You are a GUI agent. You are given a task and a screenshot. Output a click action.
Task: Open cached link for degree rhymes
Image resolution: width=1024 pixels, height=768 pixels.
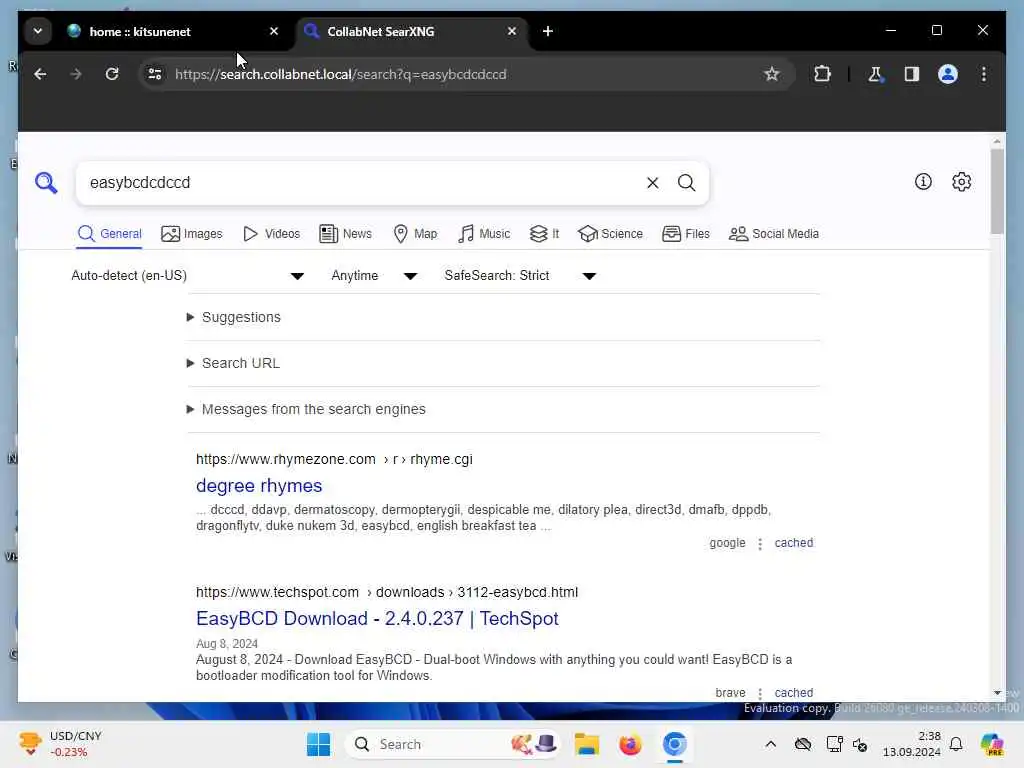793,543
